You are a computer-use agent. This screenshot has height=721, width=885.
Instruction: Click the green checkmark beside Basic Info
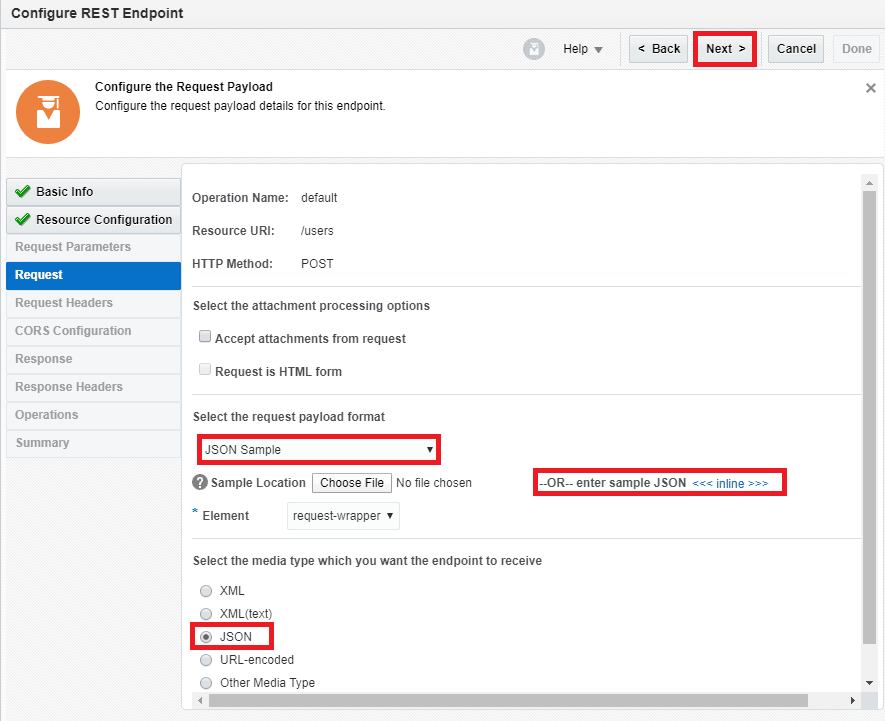(23, 192)
